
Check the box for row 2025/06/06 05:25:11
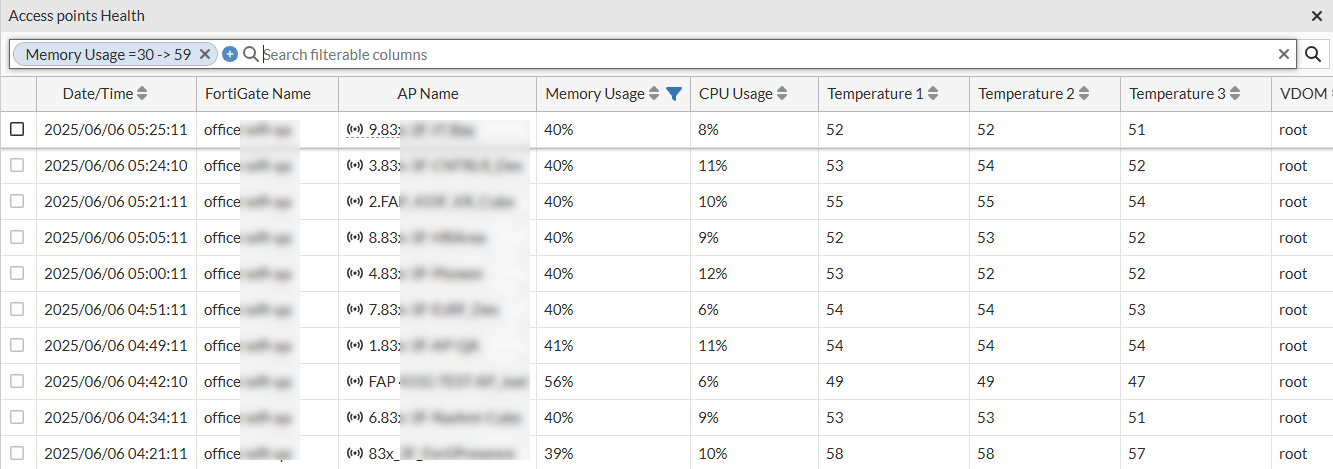(x=17, y=129)
